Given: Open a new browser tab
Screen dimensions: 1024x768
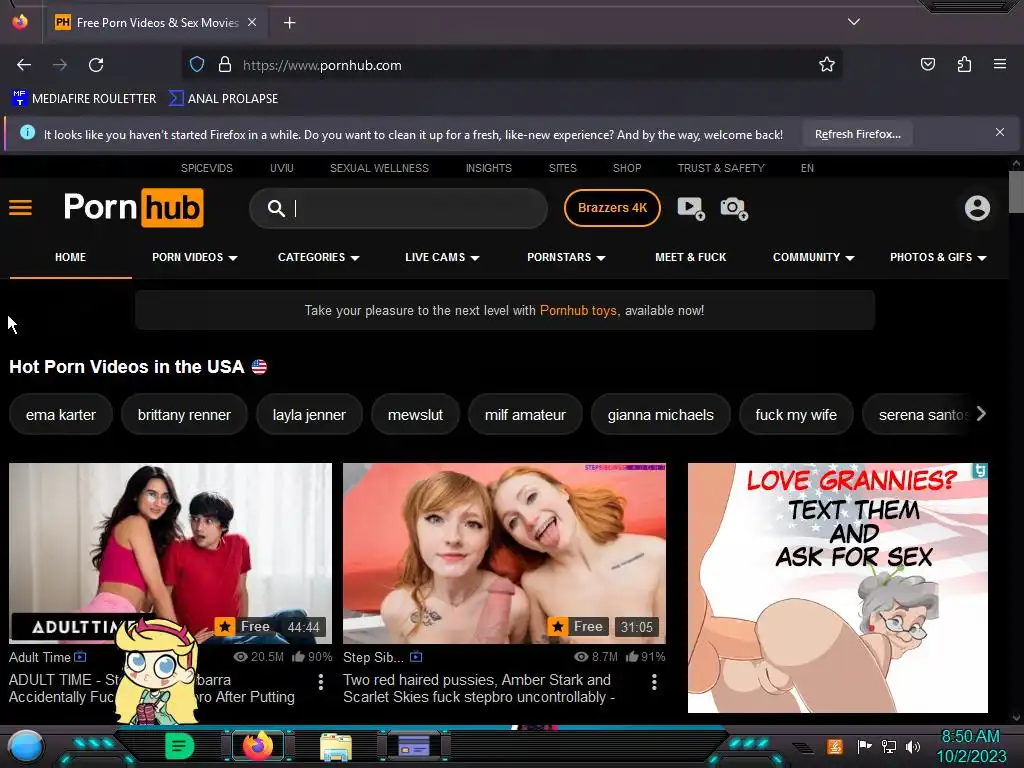Looking at the screenshot, I should 289,23.
